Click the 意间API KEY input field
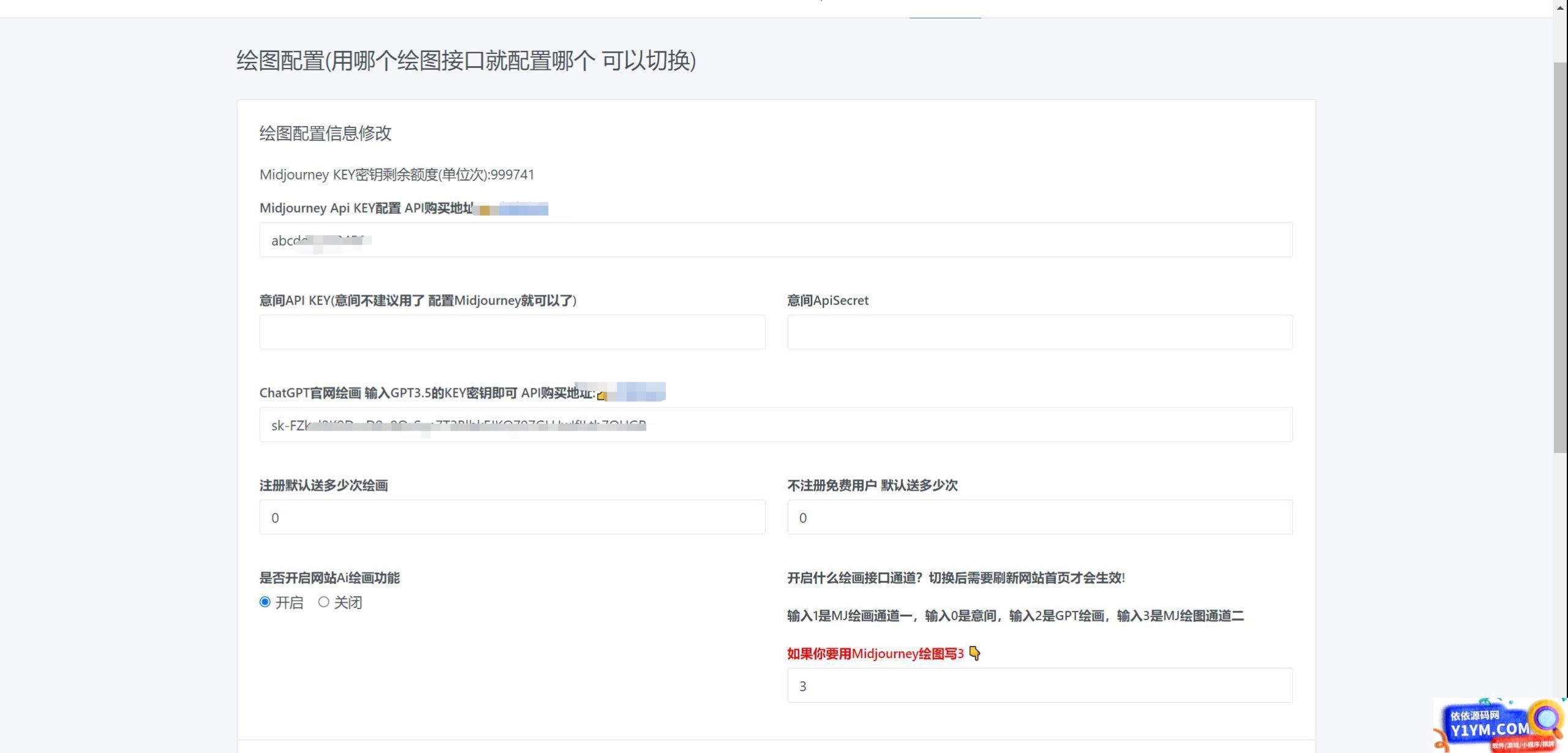Image resolution: width=1568 pixels, height=753 pixels. (512, 332)
